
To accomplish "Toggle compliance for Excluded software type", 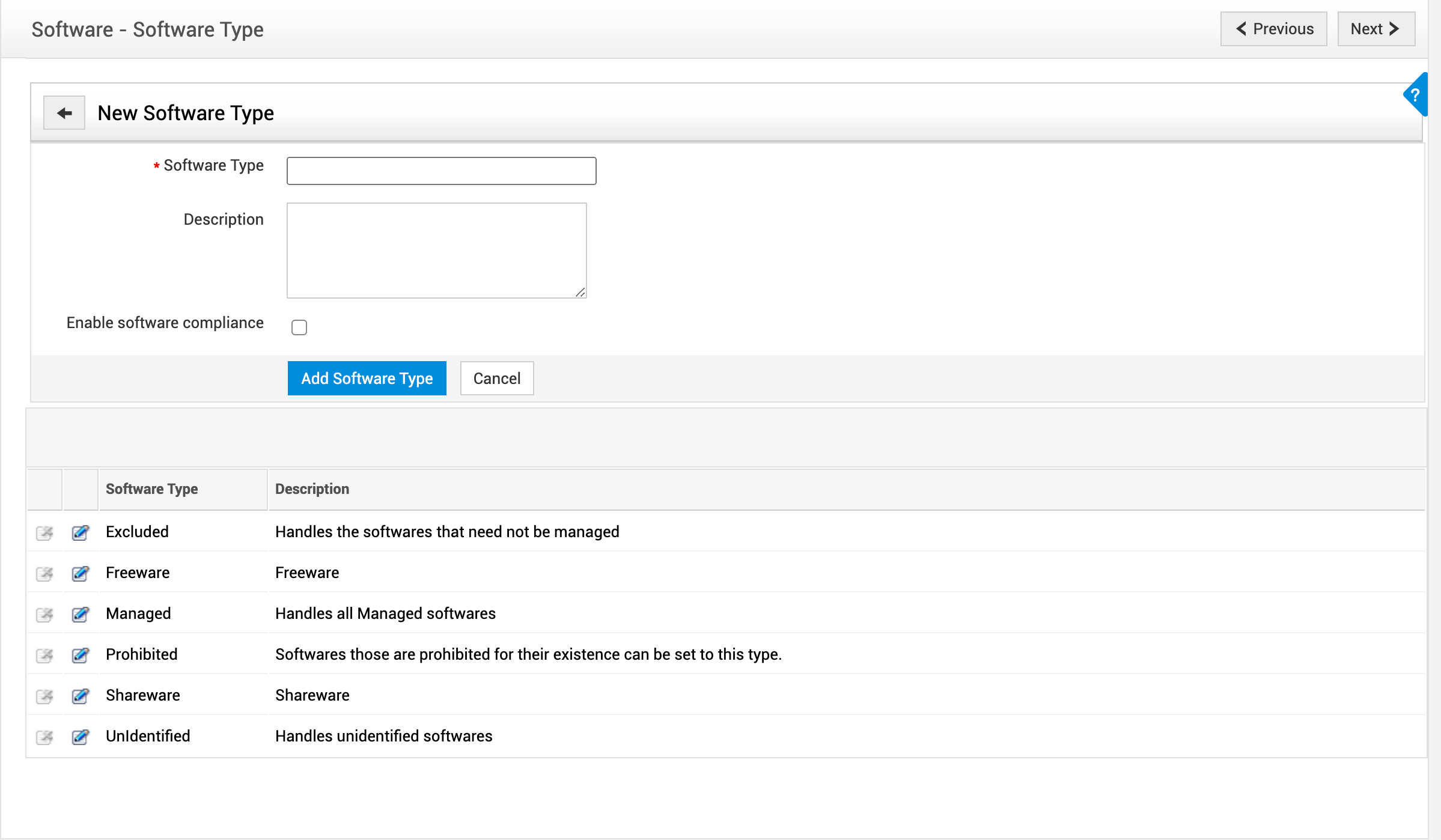I will 45,531.
